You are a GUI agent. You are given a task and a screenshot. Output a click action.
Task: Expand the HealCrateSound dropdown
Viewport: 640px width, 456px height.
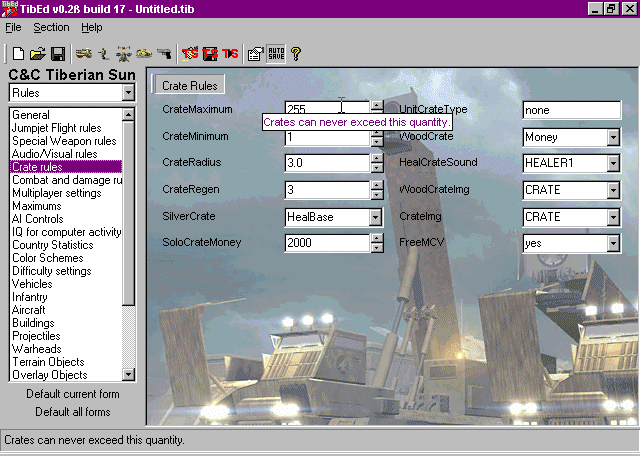pos(612,163)
